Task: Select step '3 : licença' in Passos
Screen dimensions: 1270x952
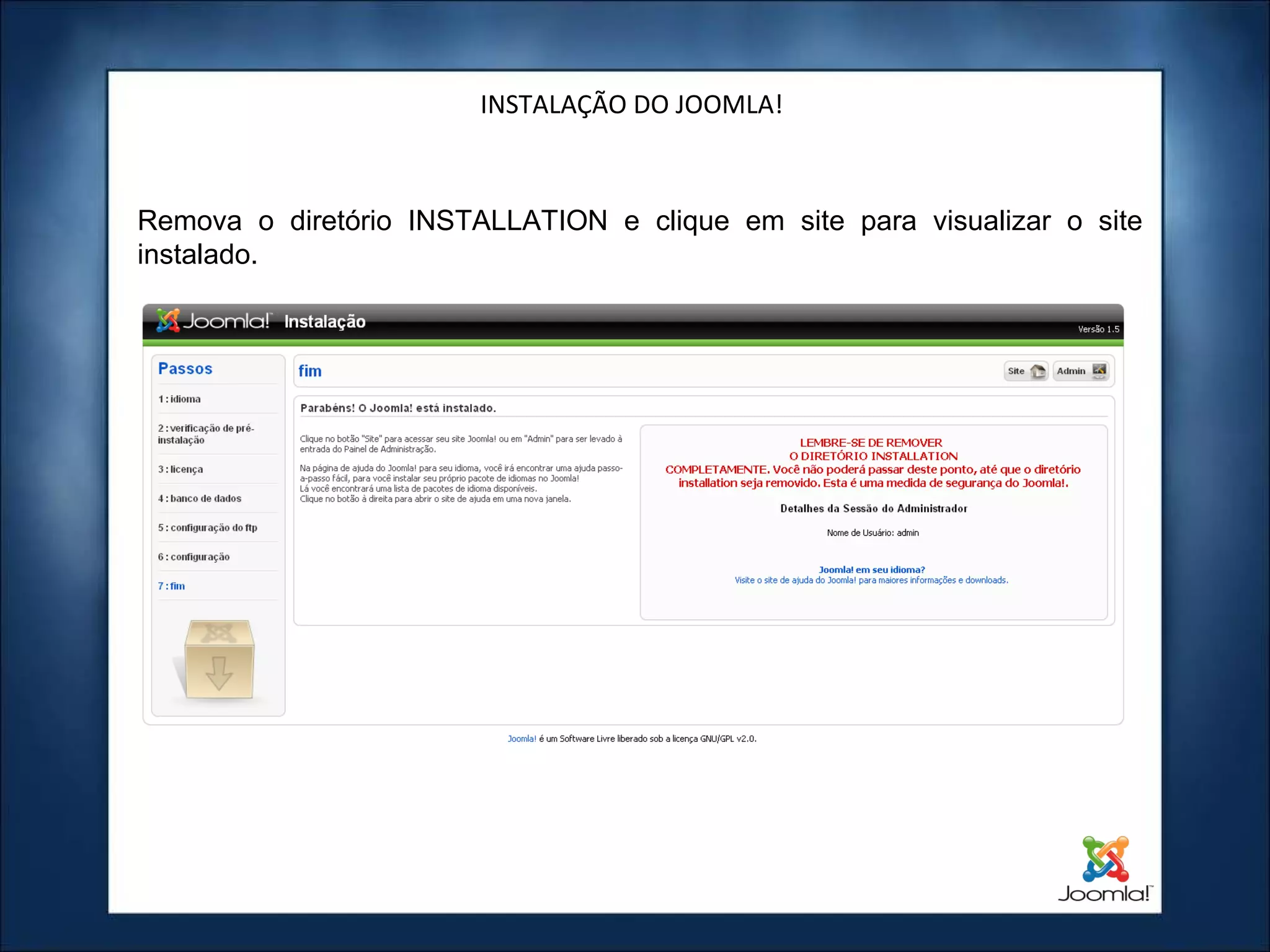Action: point(180,469)
